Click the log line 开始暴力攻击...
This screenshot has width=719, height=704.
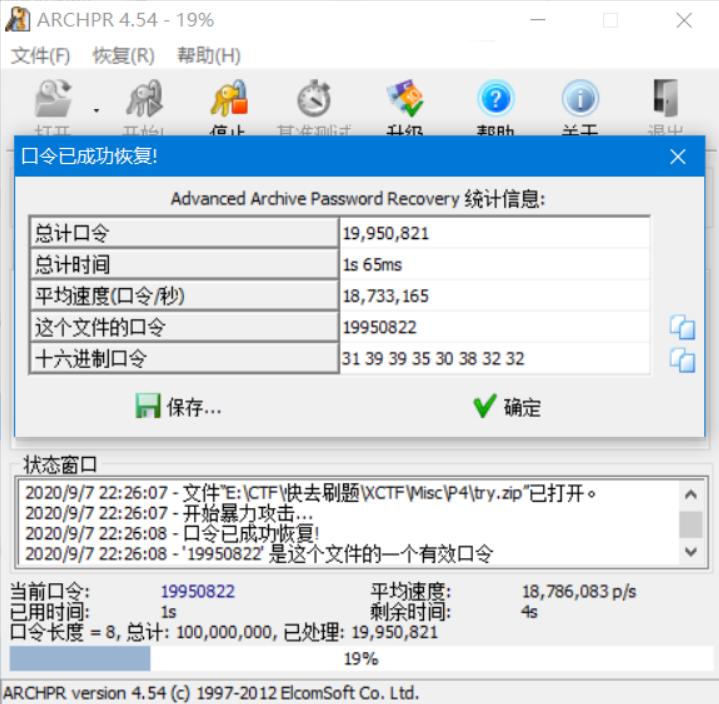click(x=169, y=514)
